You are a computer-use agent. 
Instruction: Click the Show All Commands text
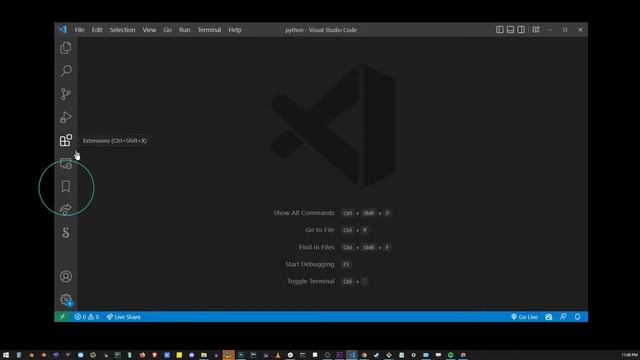tap(304, 213)
